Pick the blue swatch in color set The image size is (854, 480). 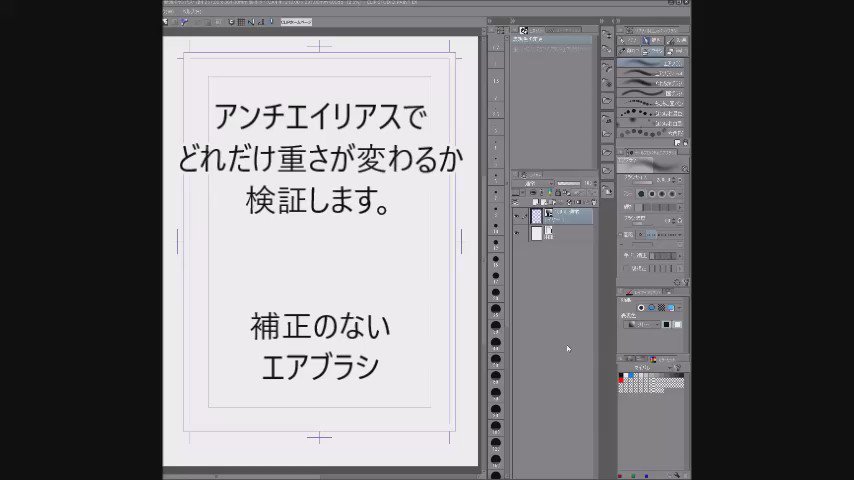click(x=631, y=375)
